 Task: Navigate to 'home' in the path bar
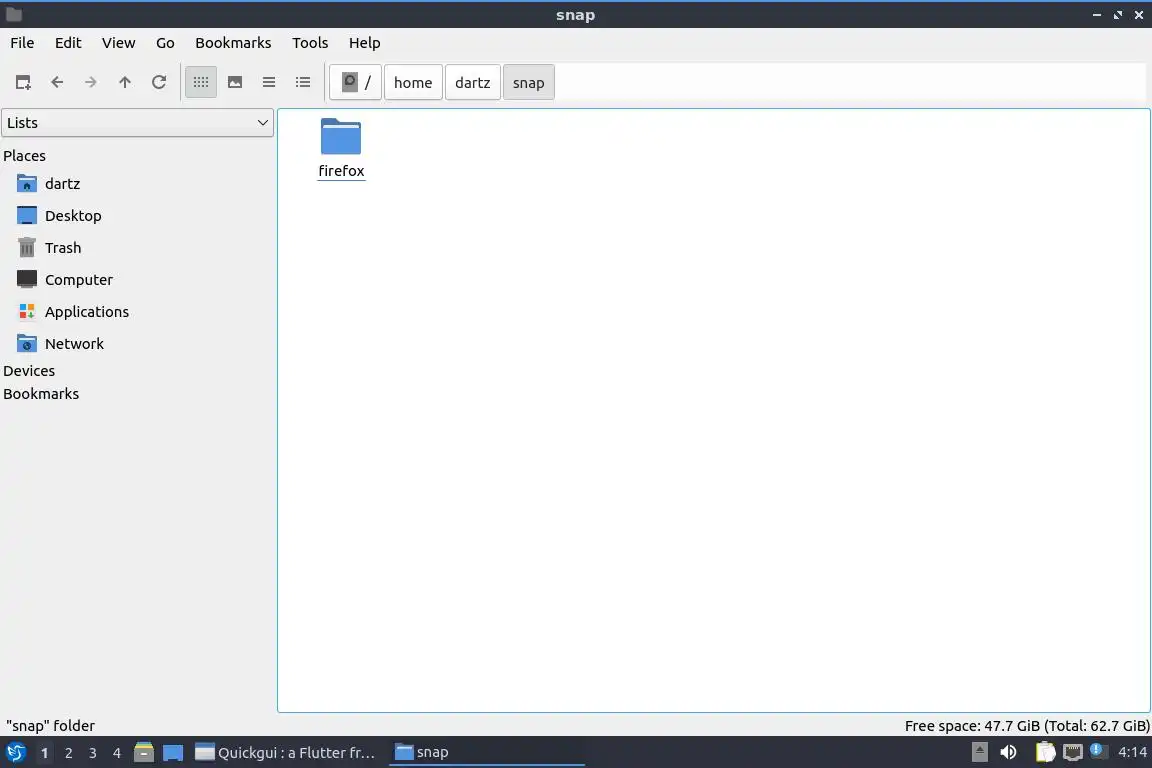pos(413,82)
